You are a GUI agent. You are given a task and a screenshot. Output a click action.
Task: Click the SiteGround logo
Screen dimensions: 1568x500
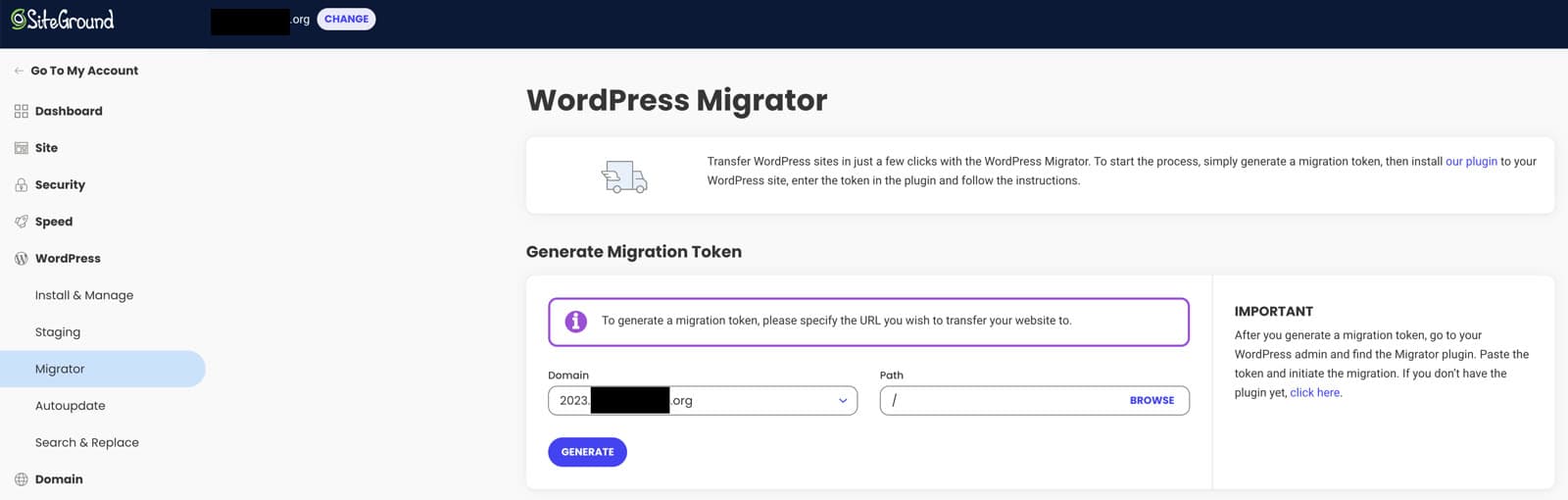(63, 20)
